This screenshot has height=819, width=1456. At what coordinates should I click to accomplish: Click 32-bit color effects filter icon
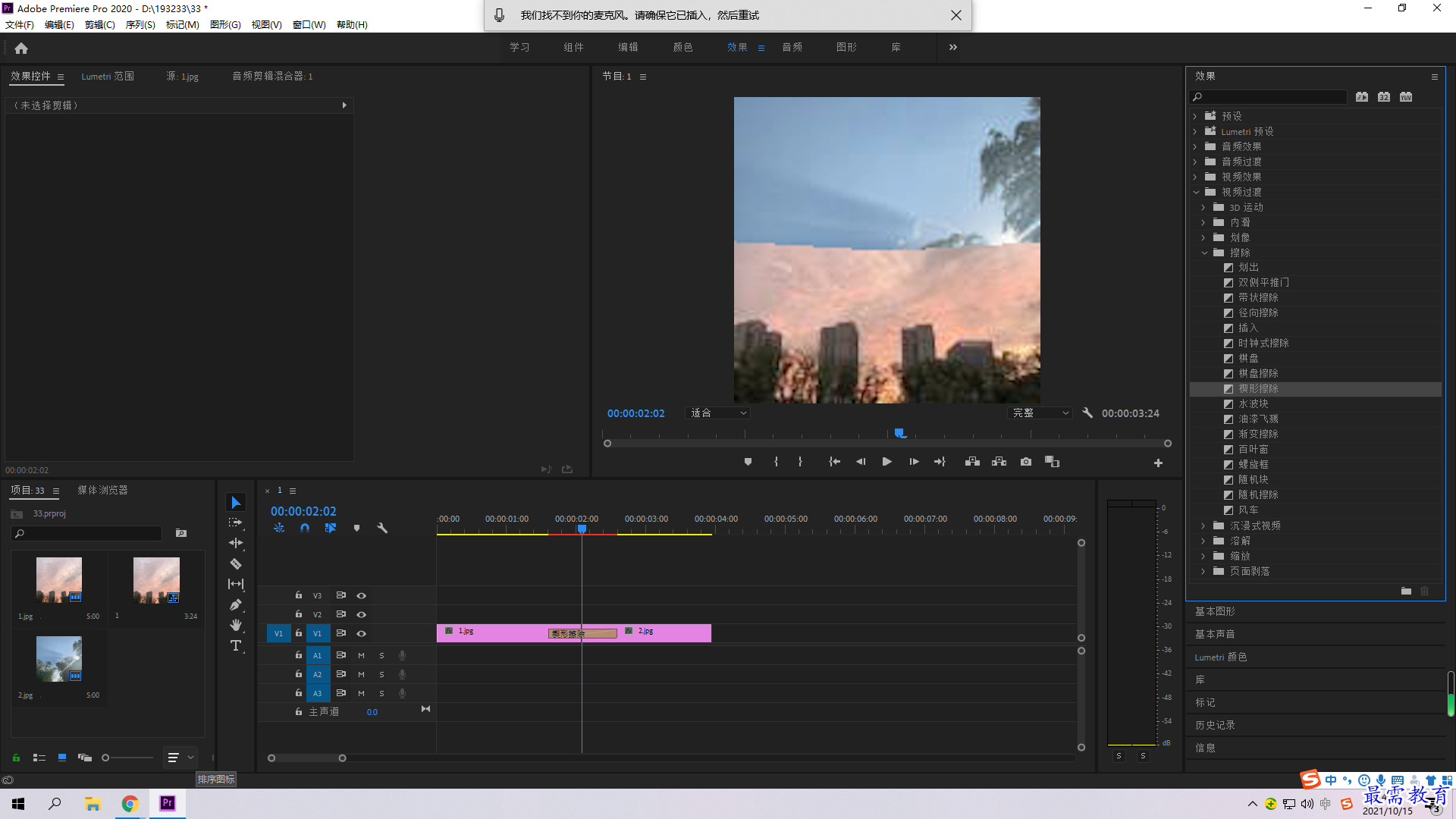click(x=1384, y=97)
